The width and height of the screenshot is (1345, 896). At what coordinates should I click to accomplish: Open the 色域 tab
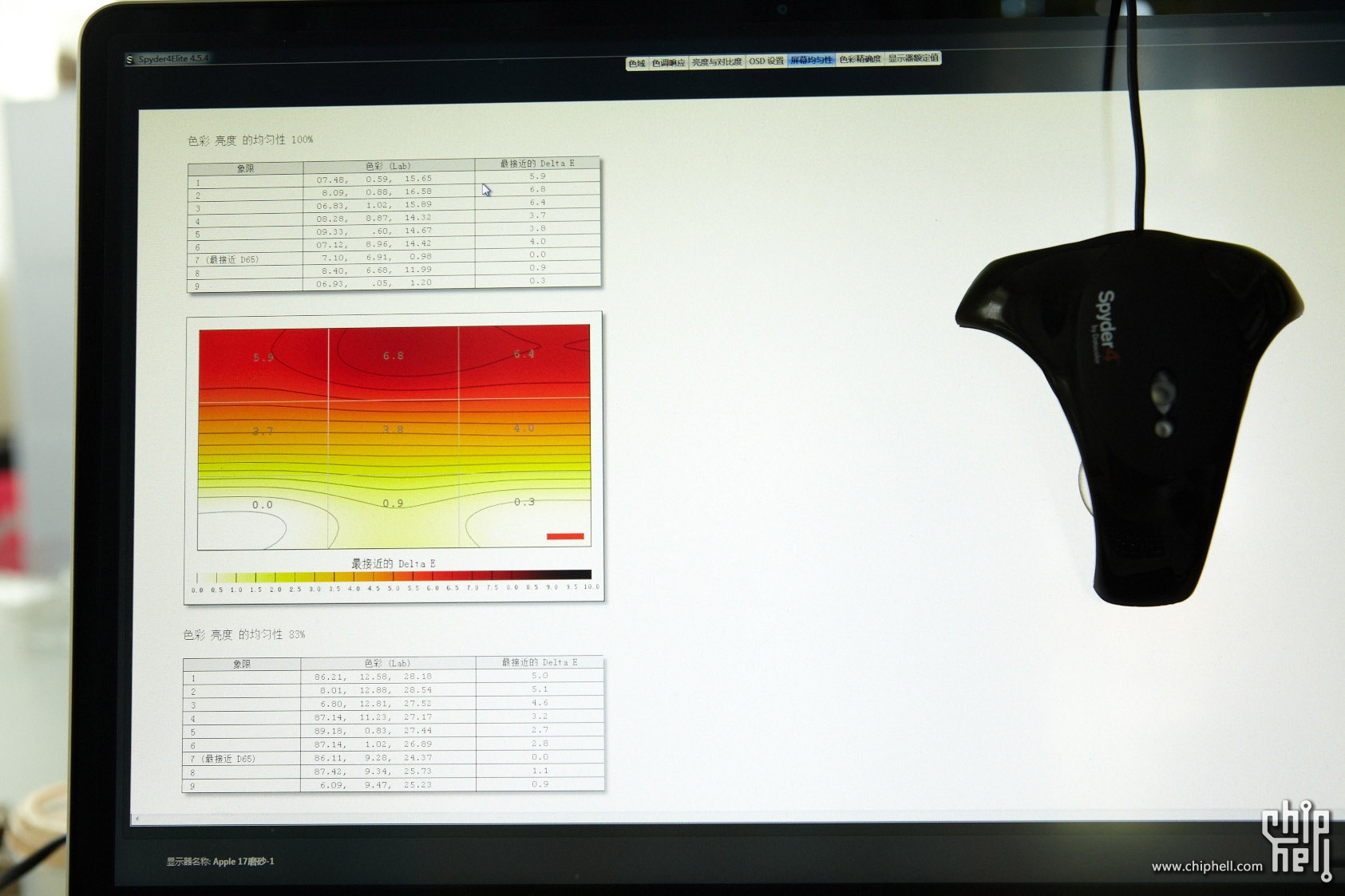636,63
